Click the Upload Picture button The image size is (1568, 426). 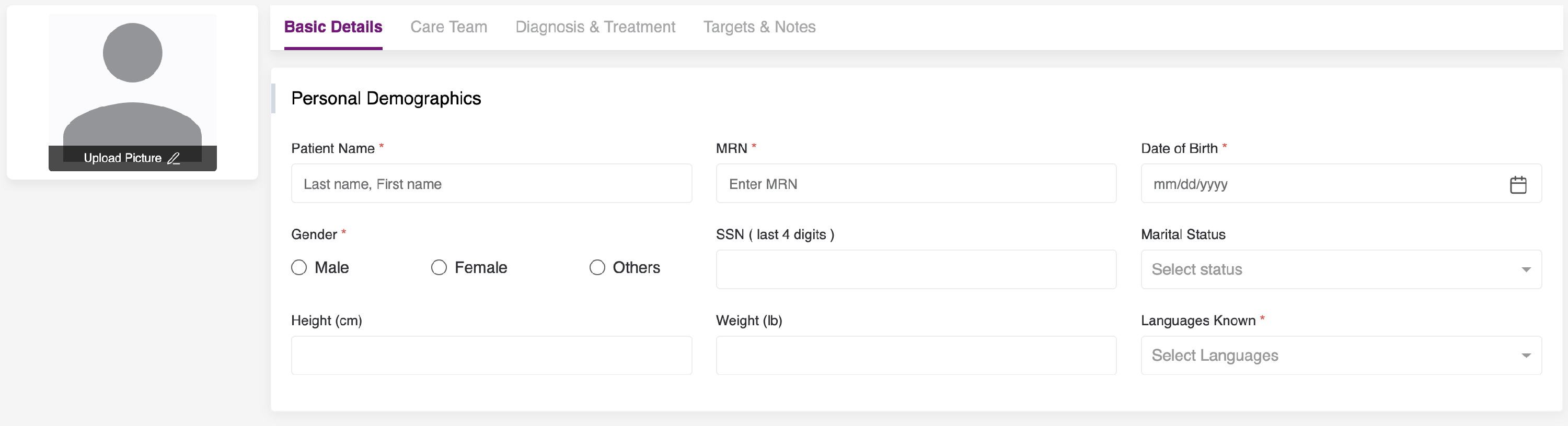(123, 159)
